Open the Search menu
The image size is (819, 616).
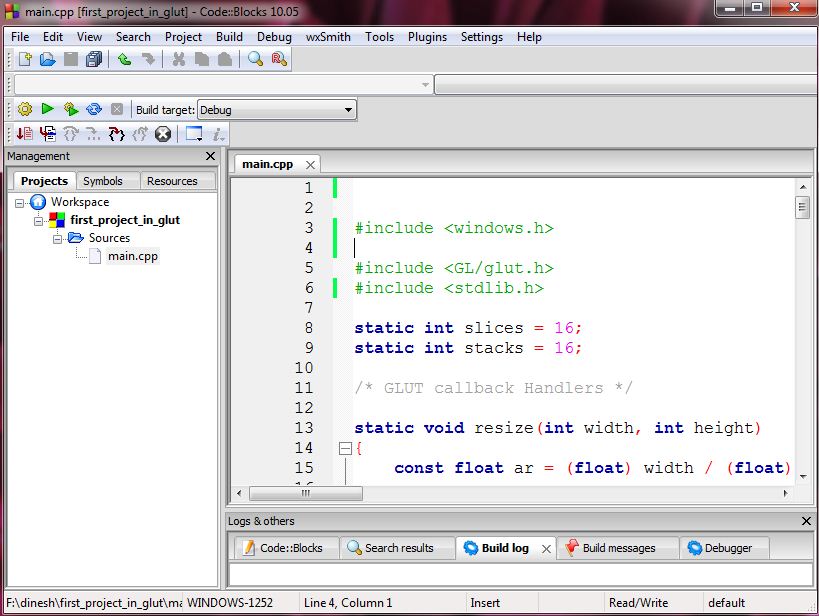point(133,37)
